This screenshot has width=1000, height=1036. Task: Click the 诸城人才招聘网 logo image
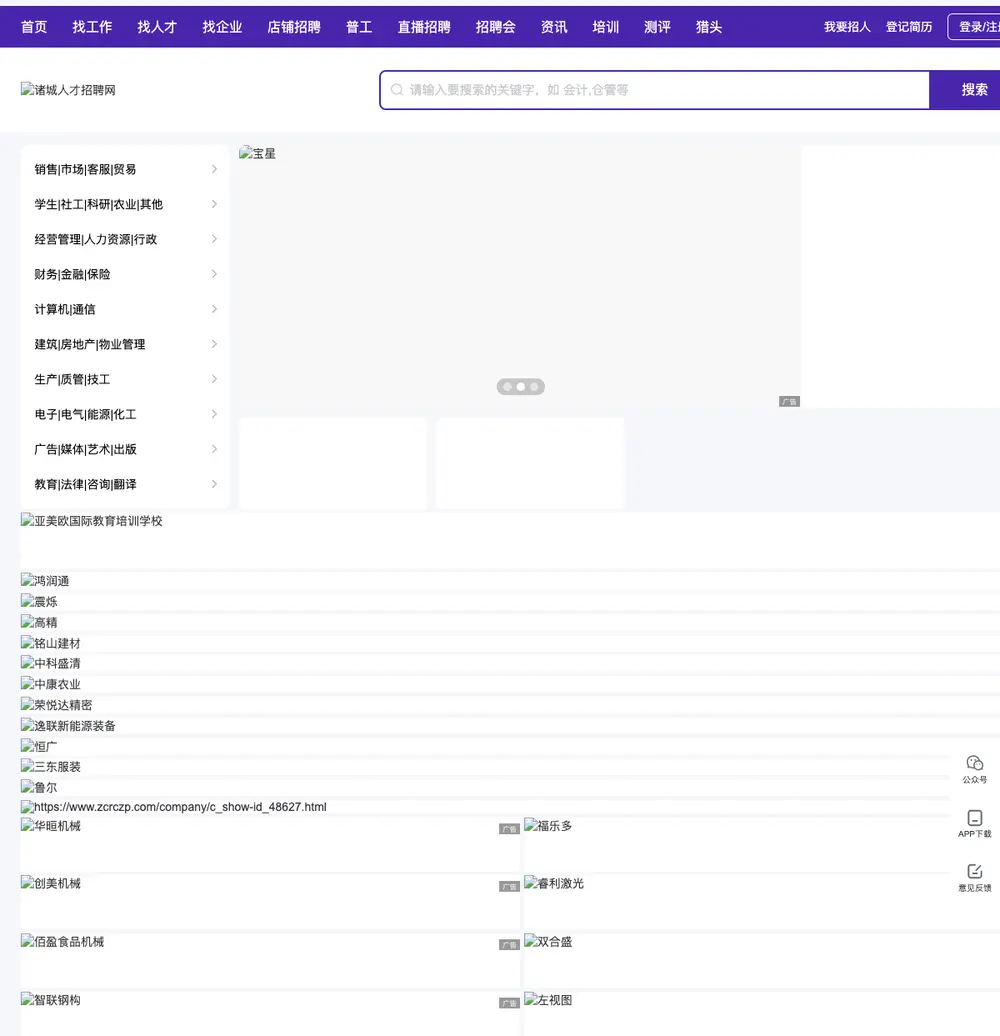tap(68, 90)
